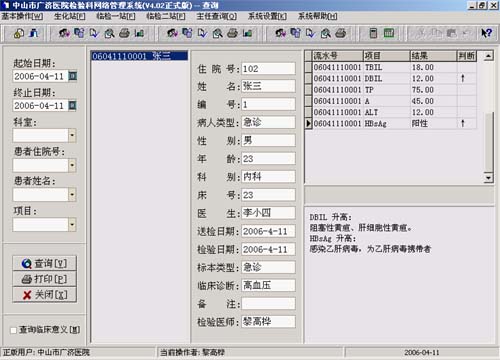
Task: Click the 姓名 field showing 张三
Action: coord(268,86)
